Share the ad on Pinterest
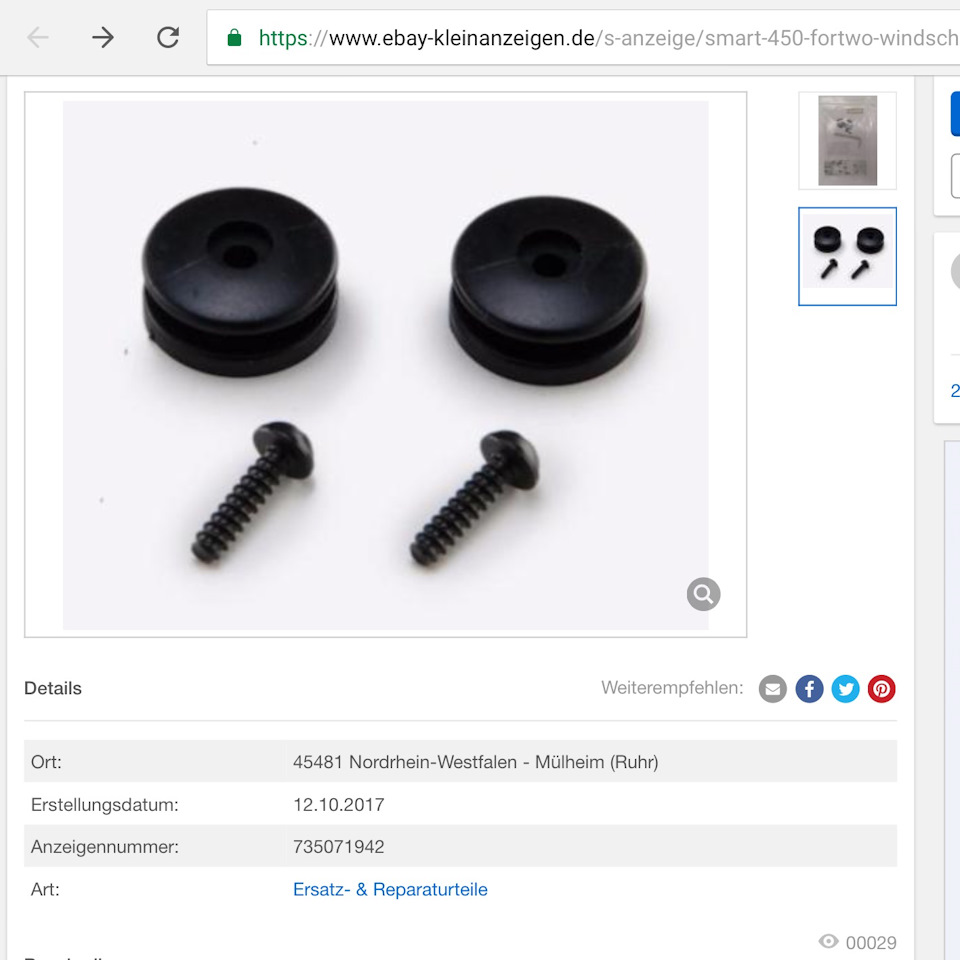This screenshot has width=960, height=960. (882, 689)
